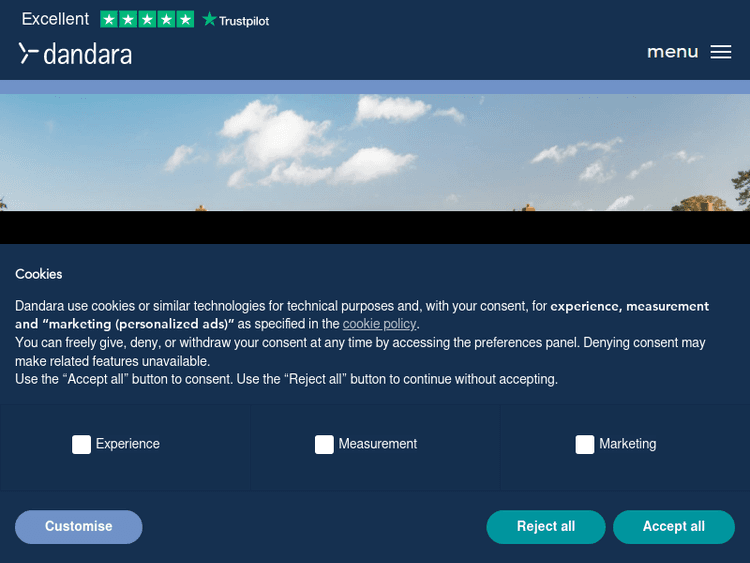Viewport: 750px width, 563px height.
Task: Open the cookie policy link
Action: [x=379, y=324]
